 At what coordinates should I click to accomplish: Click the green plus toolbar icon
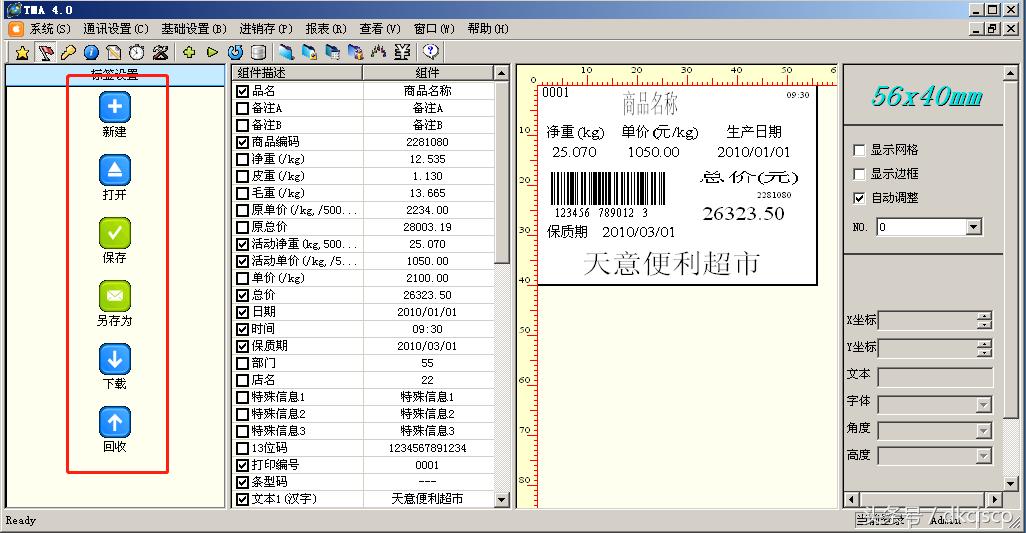189,52
